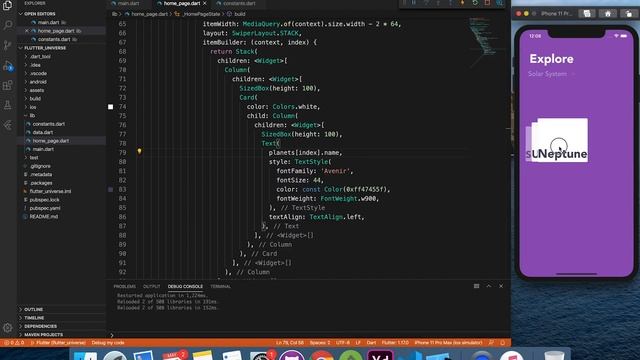
Task: Trigger Flutter hot reload lightning icon
Action: (463, 3)
